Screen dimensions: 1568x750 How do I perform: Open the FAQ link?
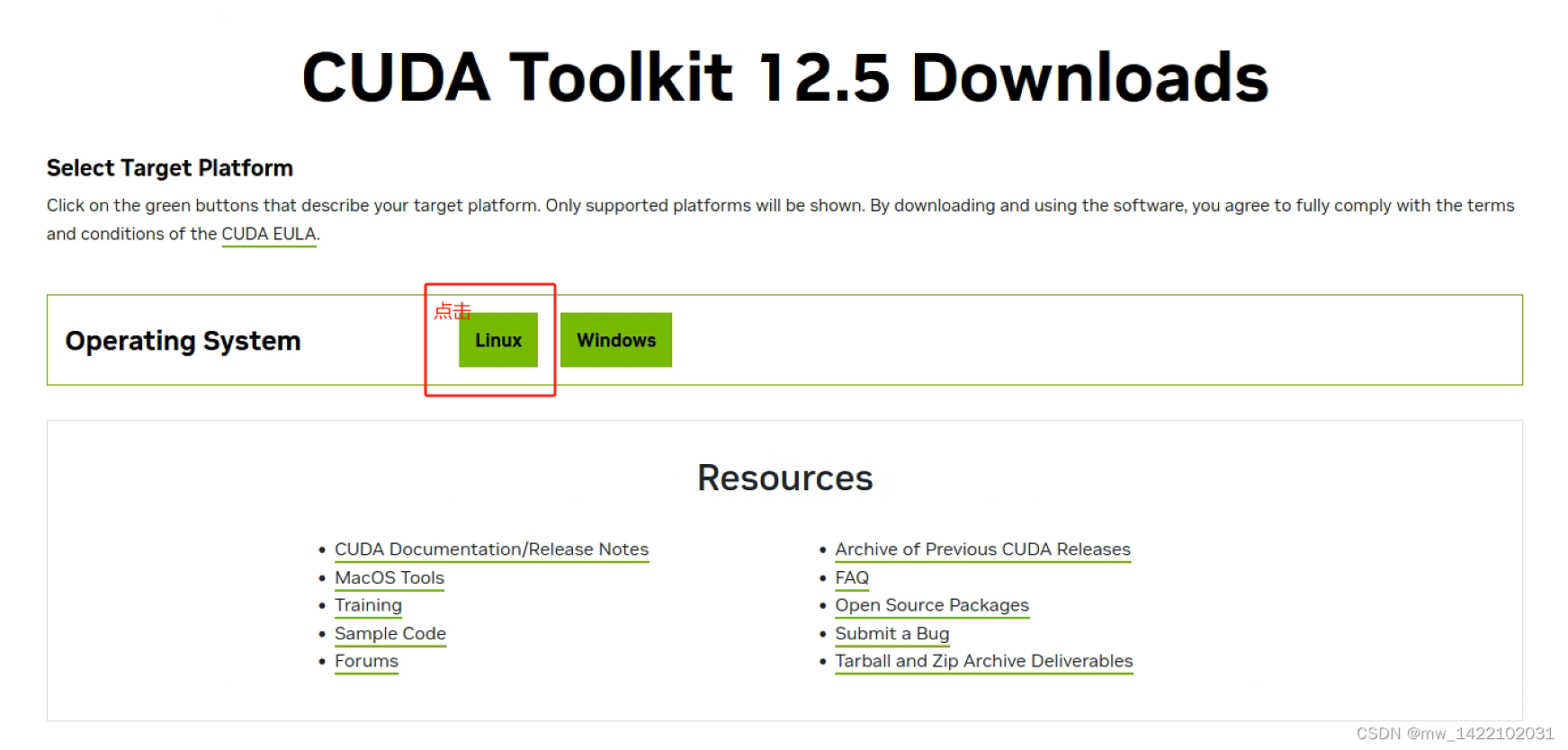click(852, 578)
